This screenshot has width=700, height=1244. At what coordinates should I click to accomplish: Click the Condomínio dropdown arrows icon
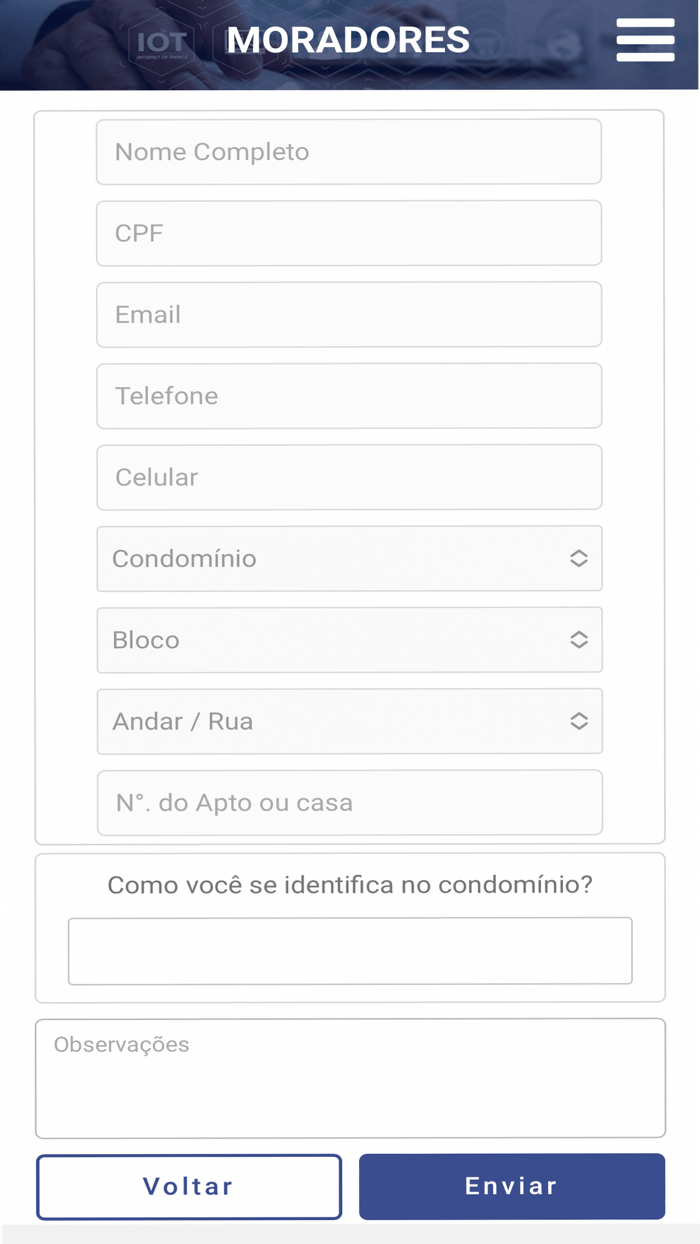click(x=579, y=559)
